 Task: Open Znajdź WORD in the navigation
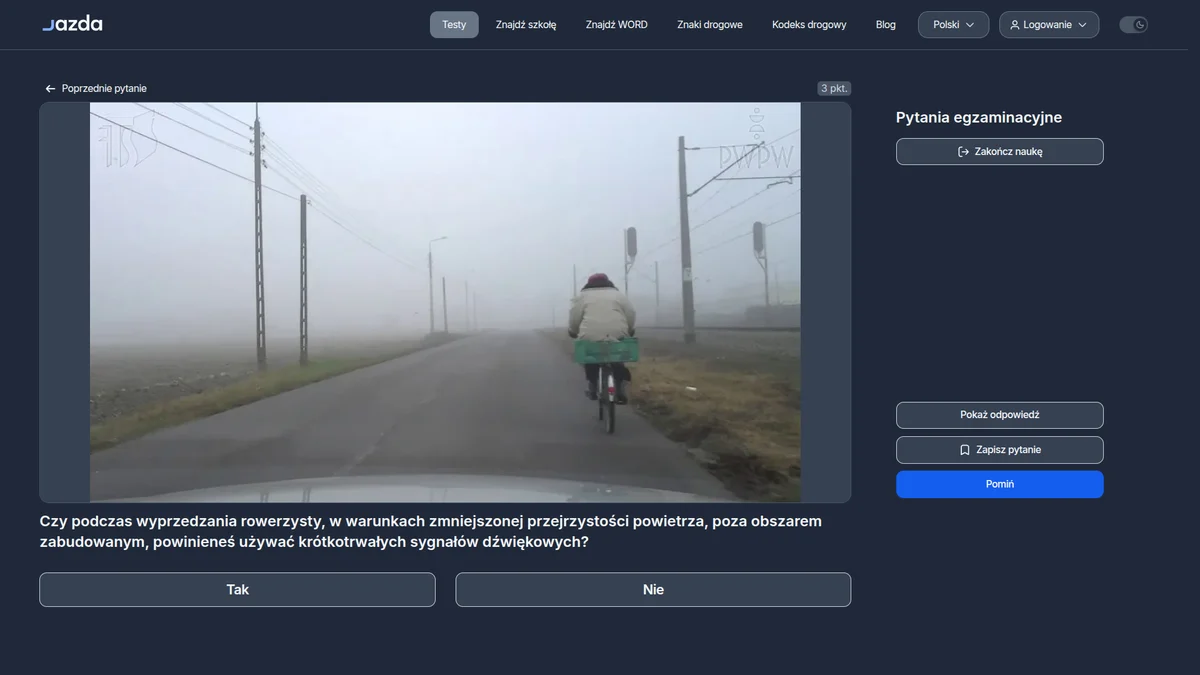click(617, 24)
